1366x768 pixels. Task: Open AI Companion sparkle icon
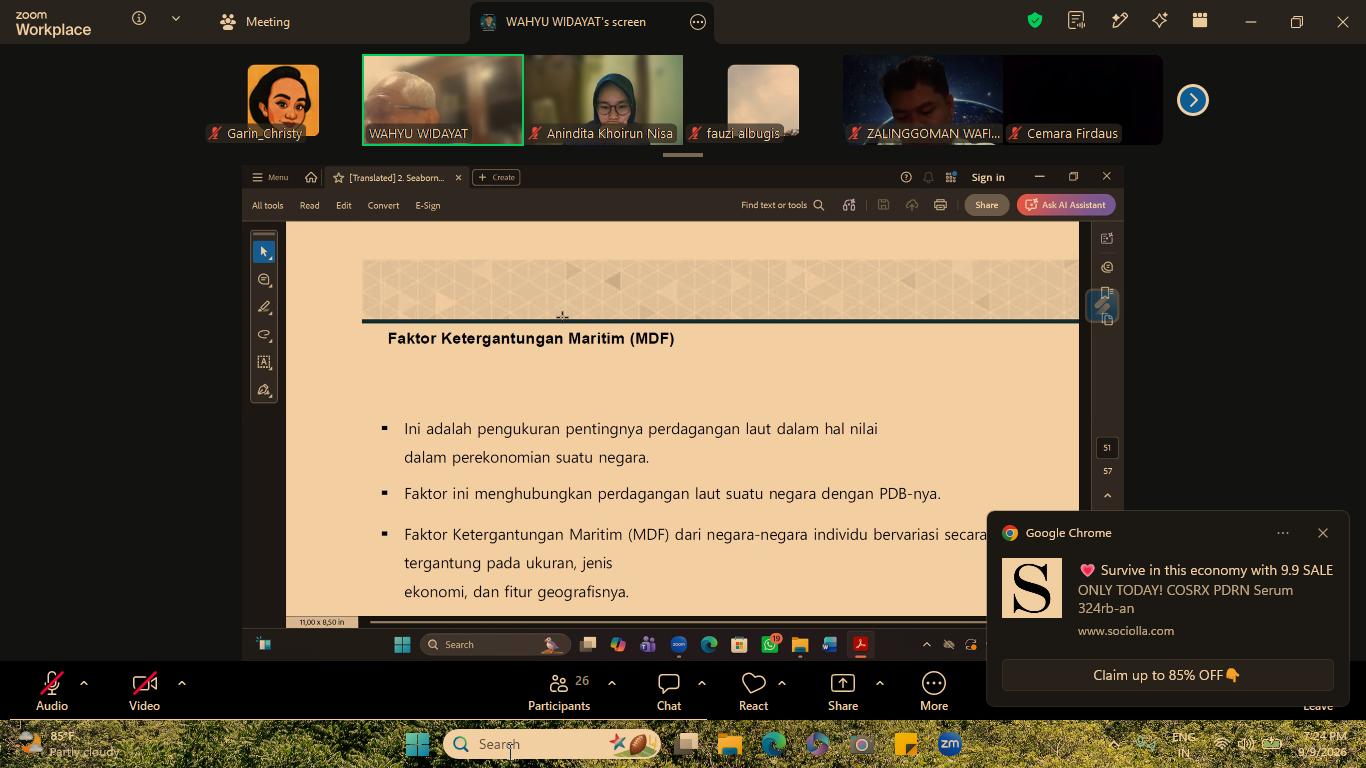coord(1160,21)
